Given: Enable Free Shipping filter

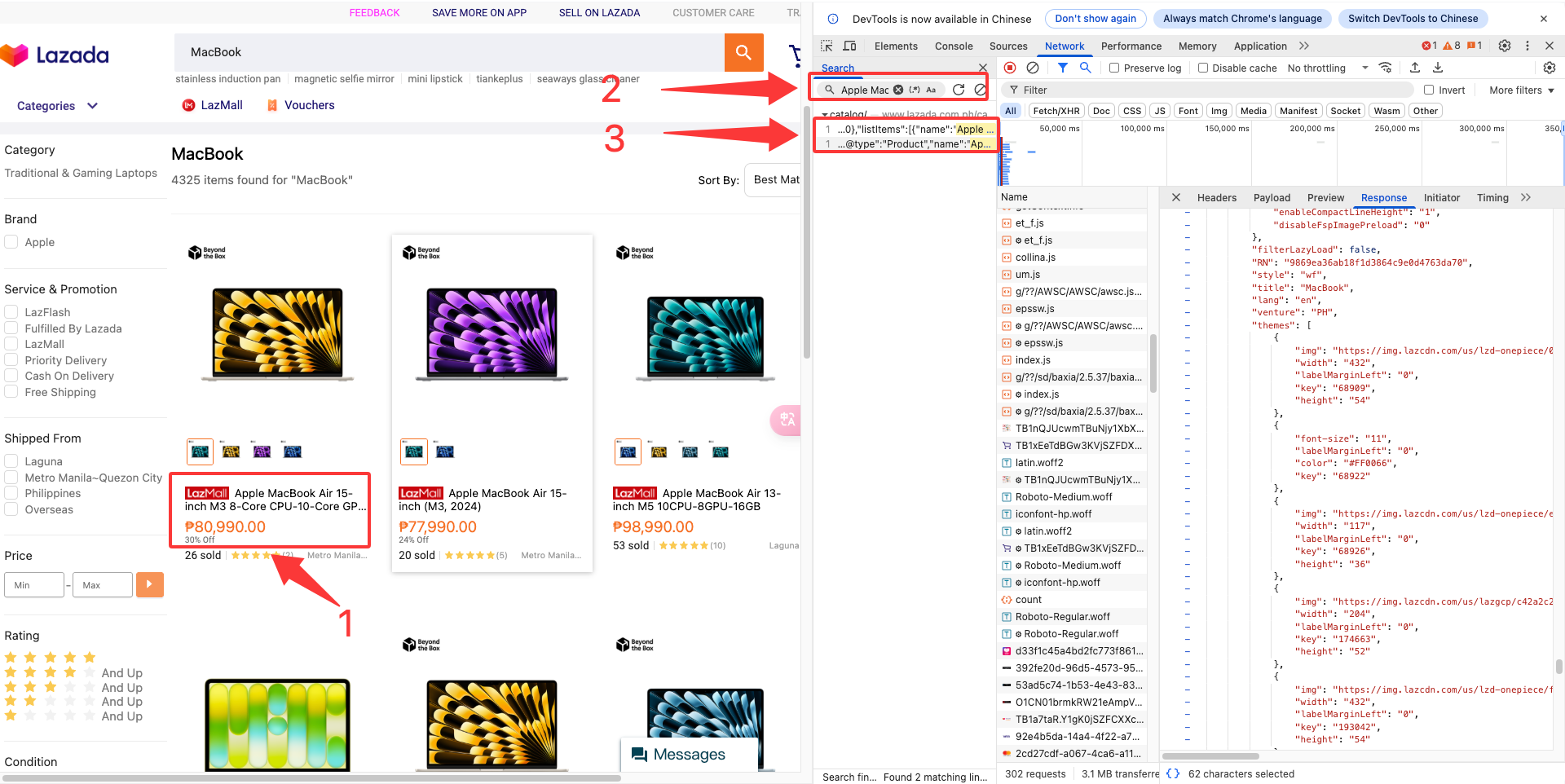Looking at the screenshot, I should 11,392.
